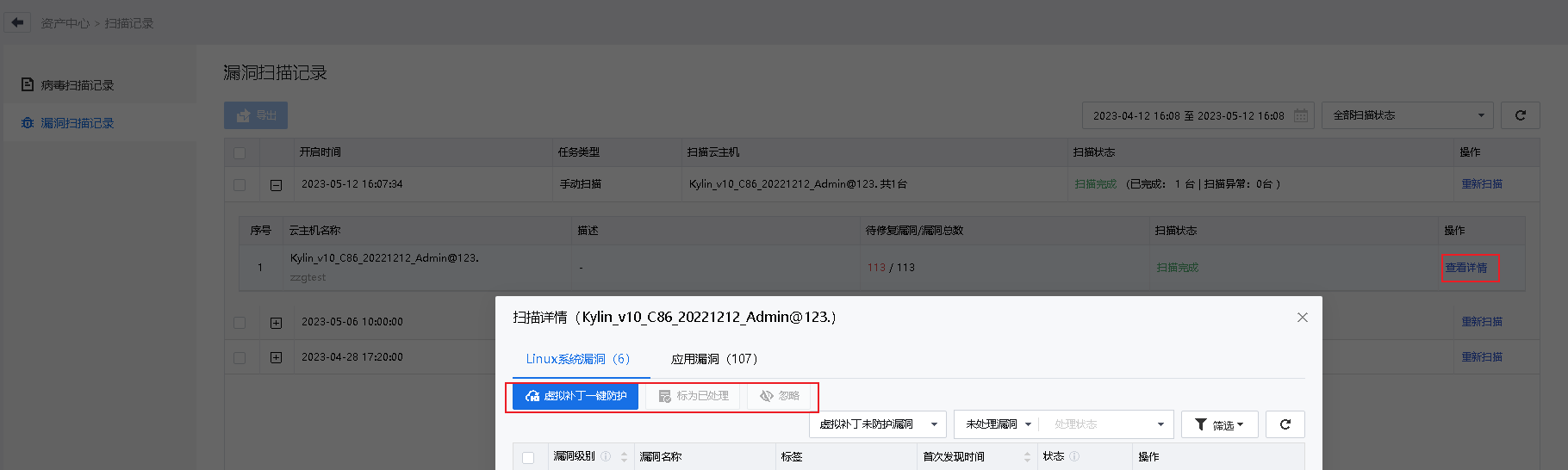Check the 2023-05-12 16:07:34 row checkbox

(240, 184)
